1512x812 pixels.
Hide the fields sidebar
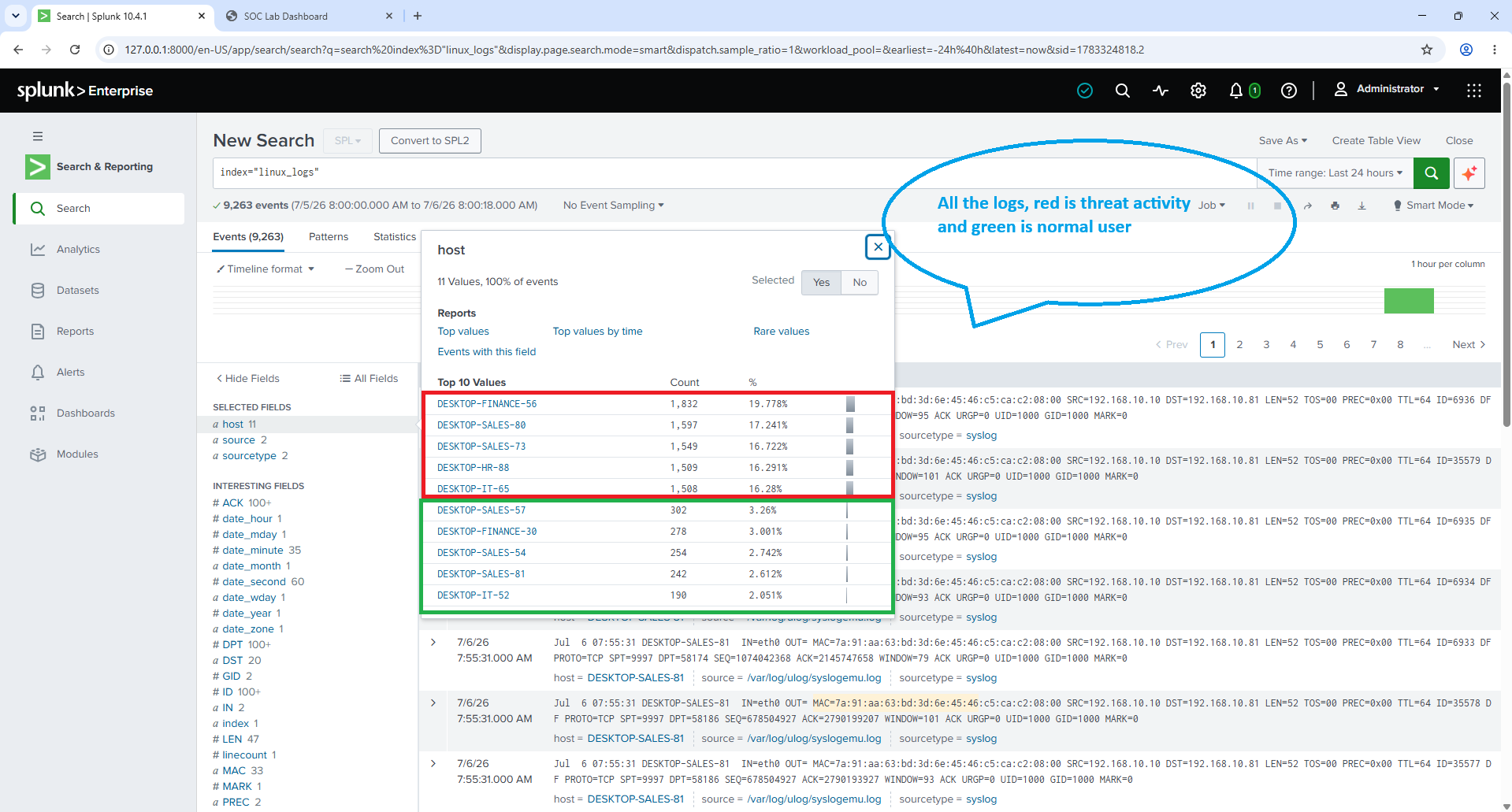248,379
